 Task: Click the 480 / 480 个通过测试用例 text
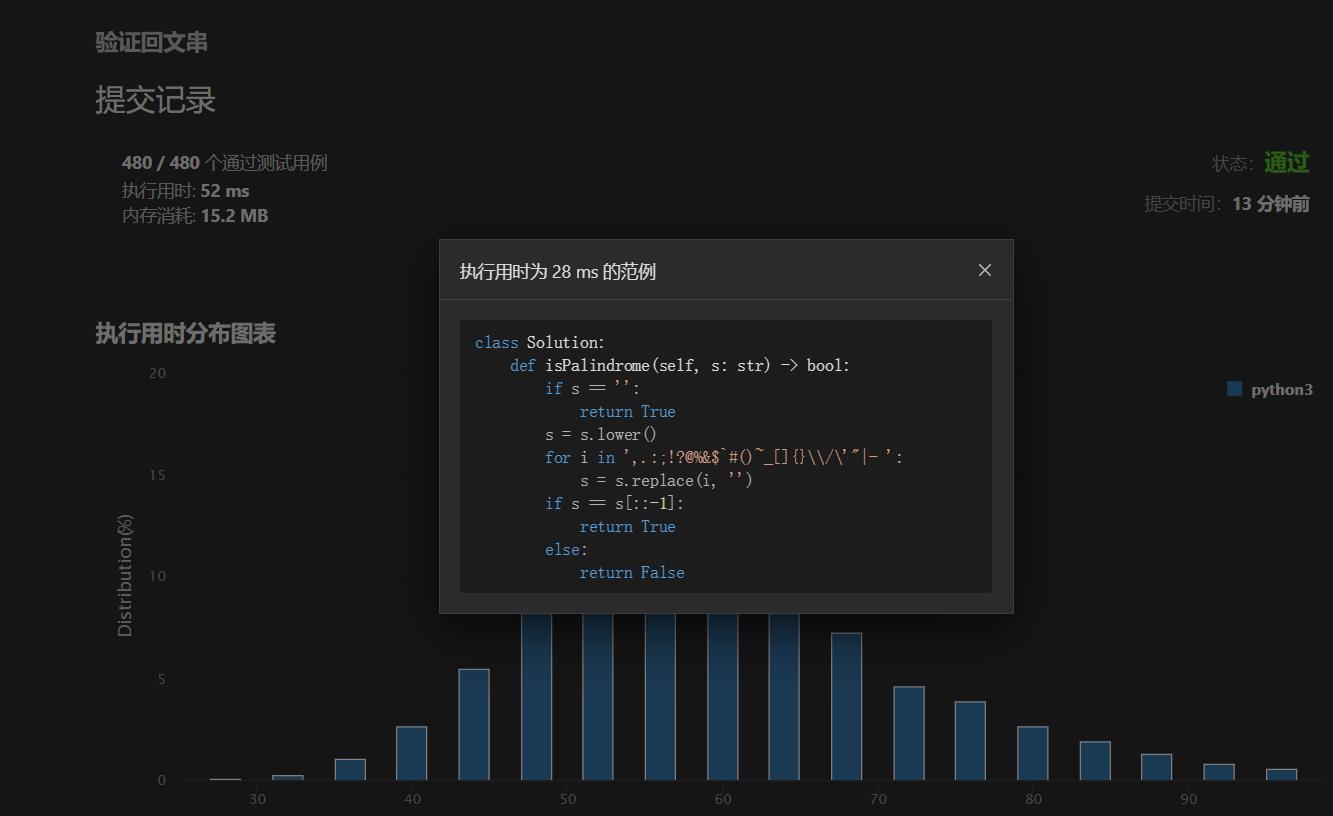pos(224,163)
